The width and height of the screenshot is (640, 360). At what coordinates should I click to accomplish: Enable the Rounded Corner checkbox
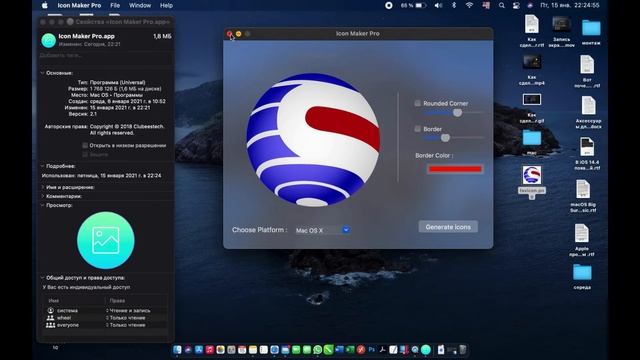click(418, 103)
